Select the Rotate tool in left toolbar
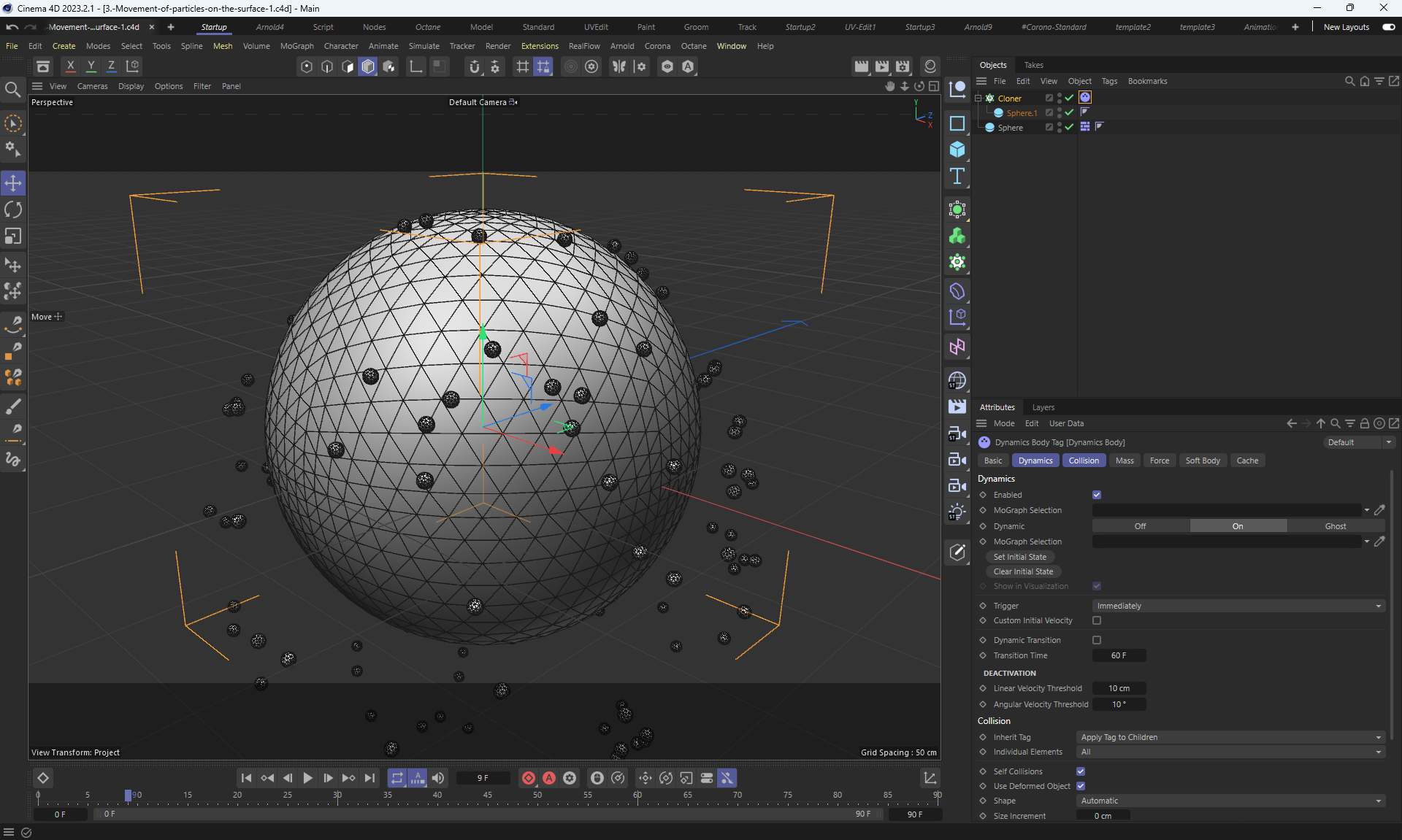The width and height of the screenshot is (1402, 840). pos(13,210)
